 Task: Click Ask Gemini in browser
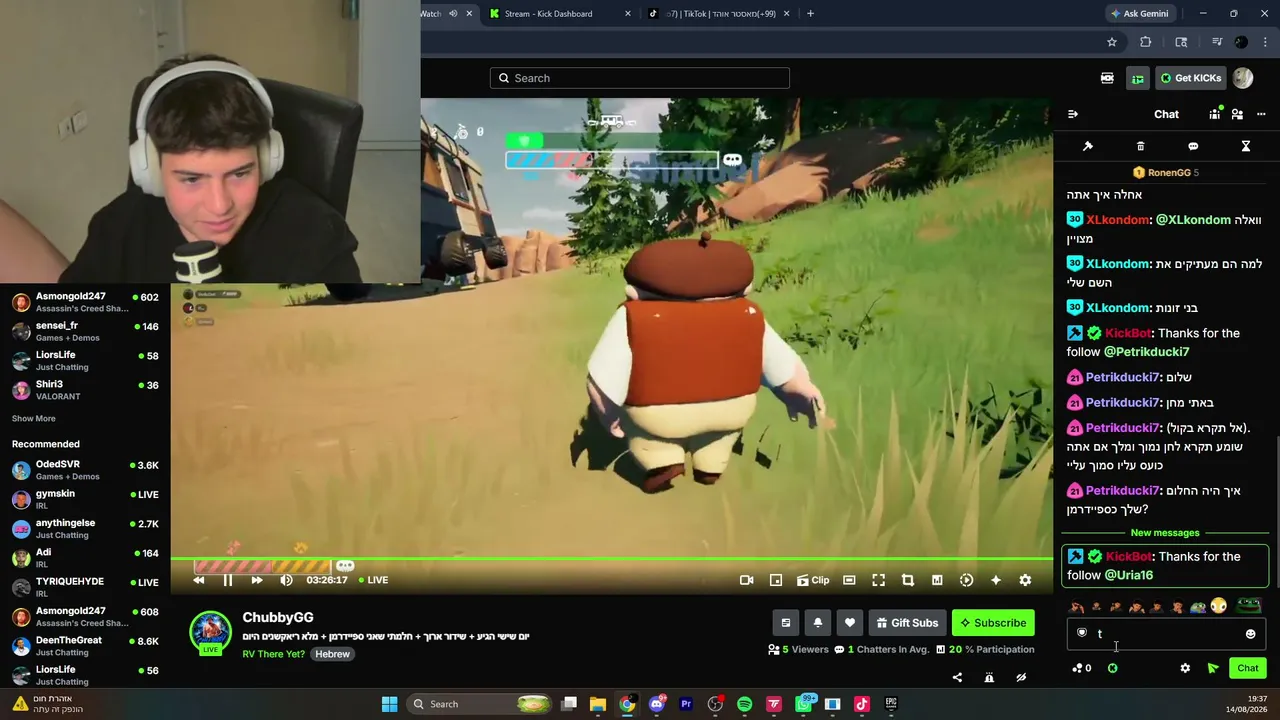pos(1138,14)
